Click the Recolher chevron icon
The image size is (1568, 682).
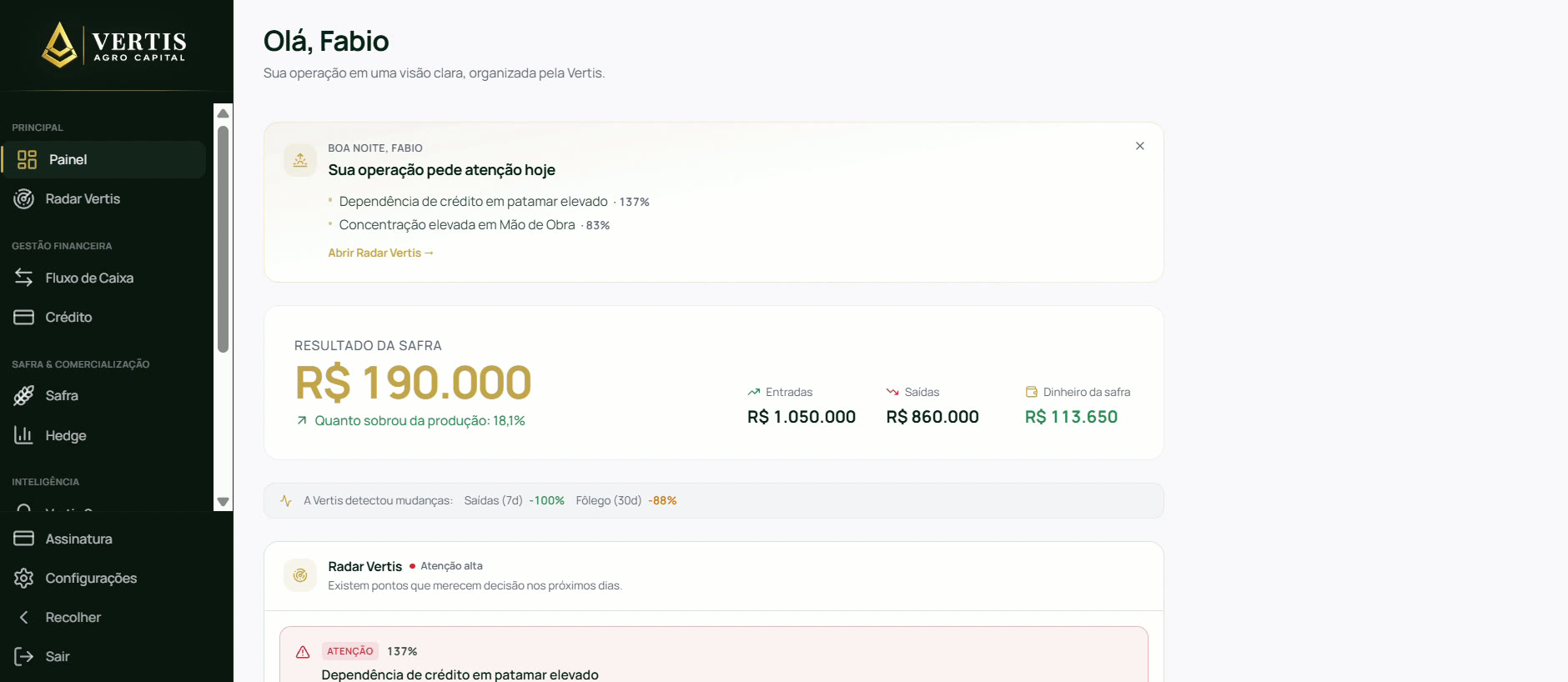click(x=24, y=617)
